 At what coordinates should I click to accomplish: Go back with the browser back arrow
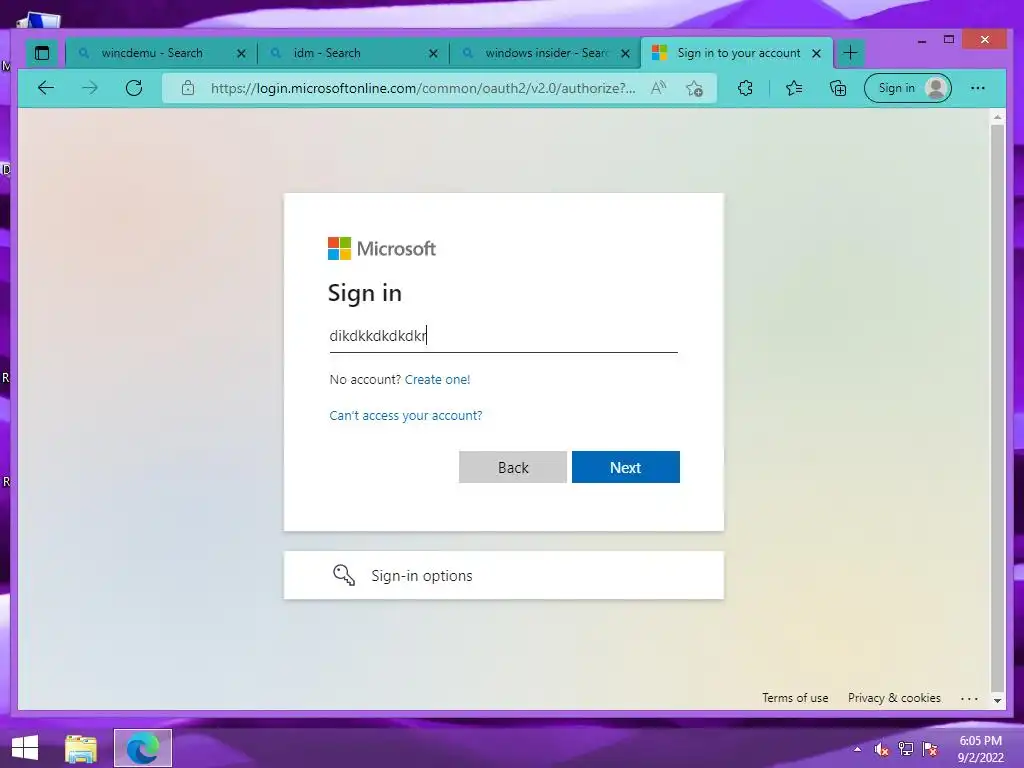[x=46, y=88]
